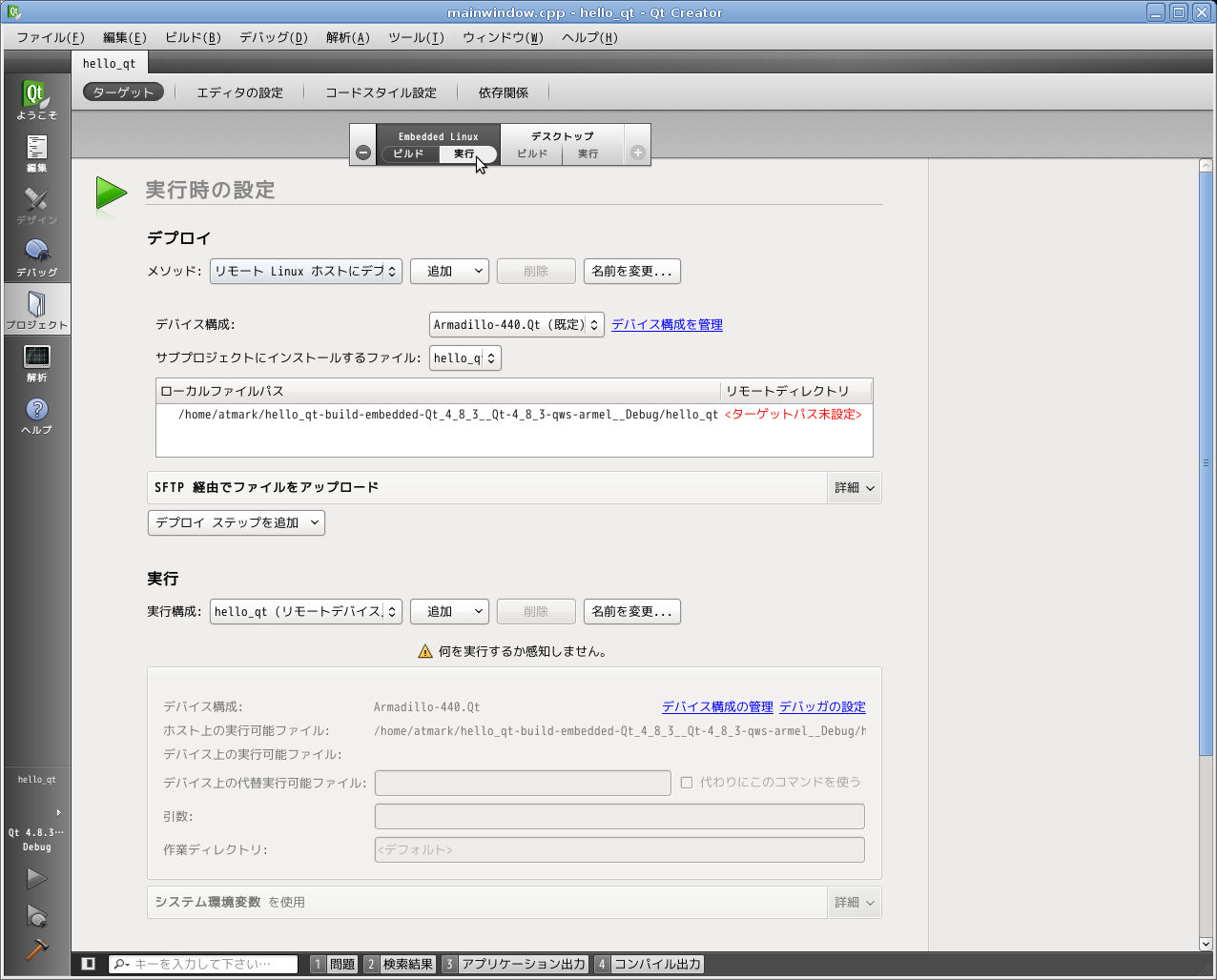Click the locator search magnifier icon

pos(122,964)
